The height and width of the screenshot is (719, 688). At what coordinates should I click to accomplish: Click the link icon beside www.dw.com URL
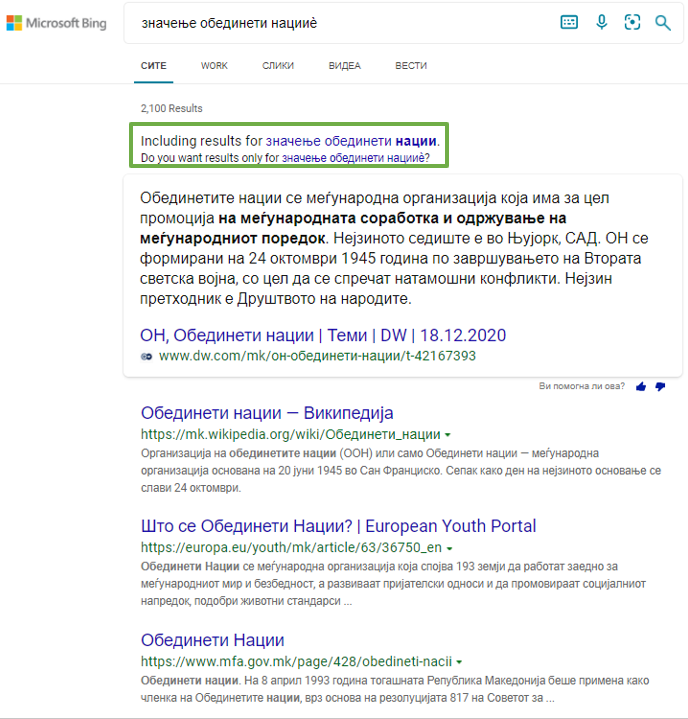click(147, 356)
